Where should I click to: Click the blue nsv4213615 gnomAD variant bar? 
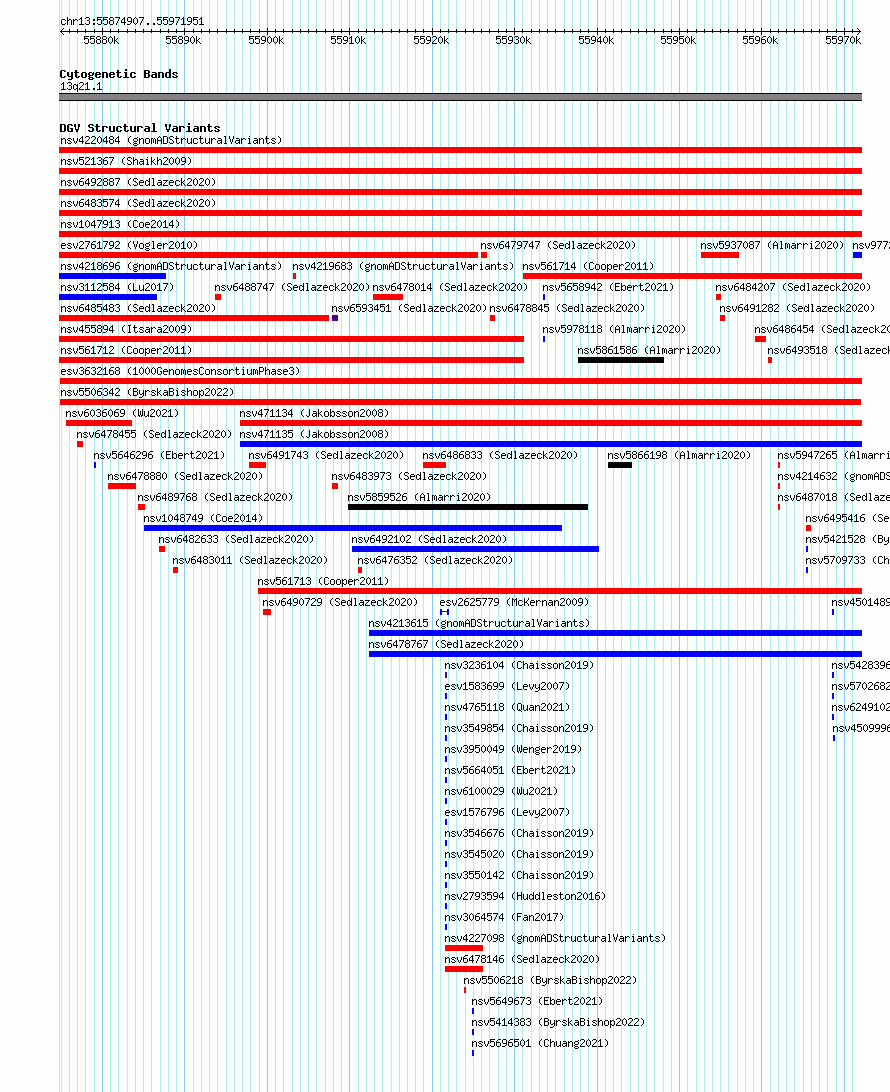click(x=615, y=633)
